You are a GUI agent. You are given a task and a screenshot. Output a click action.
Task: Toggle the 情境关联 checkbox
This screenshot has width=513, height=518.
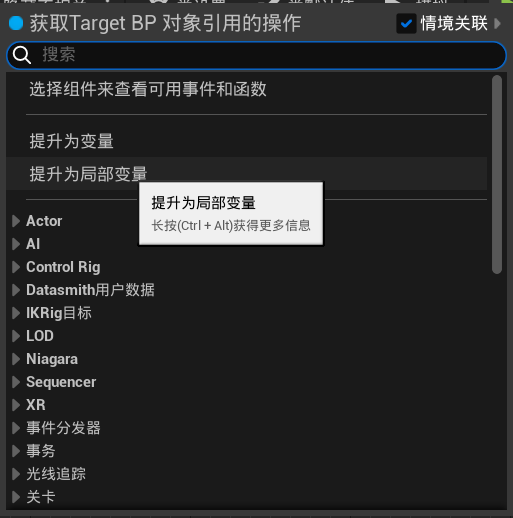pos(406,24)
